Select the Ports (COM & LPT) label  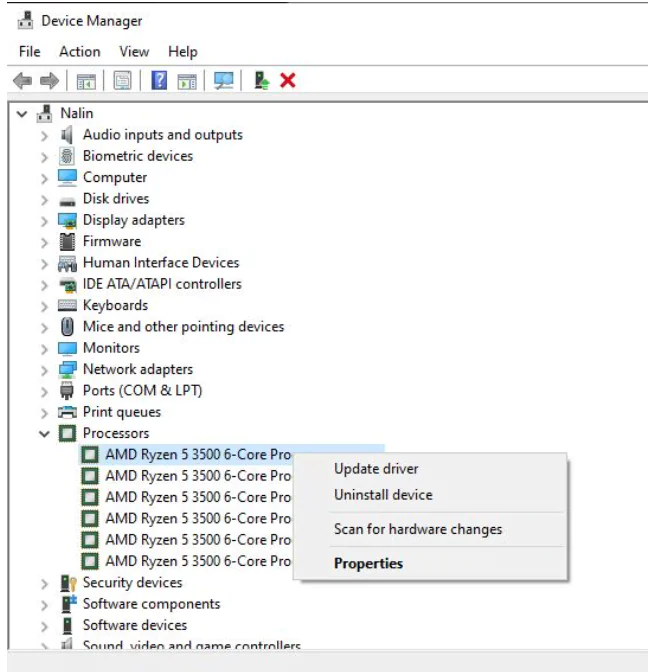click(x=142, y=391)
